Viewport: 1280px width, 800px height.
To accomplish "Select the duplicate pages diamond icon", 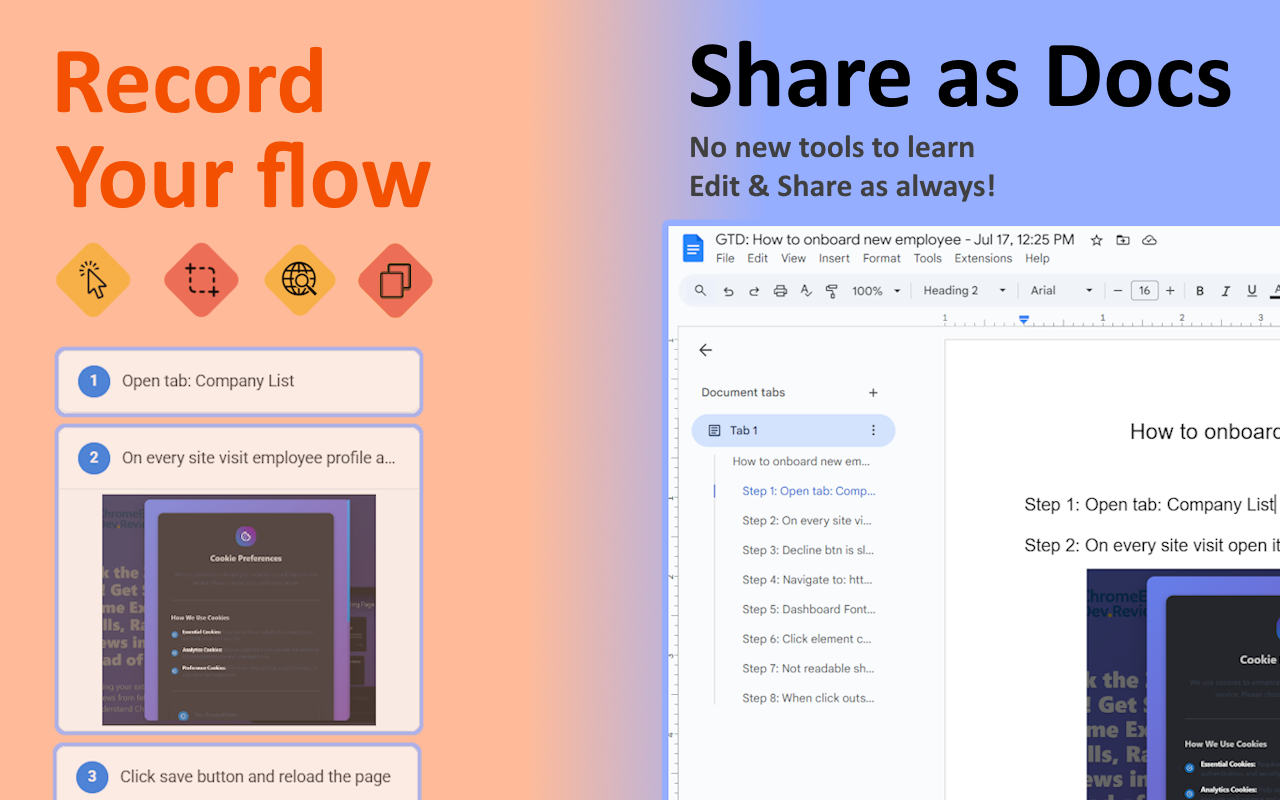I will click(395, 281).
